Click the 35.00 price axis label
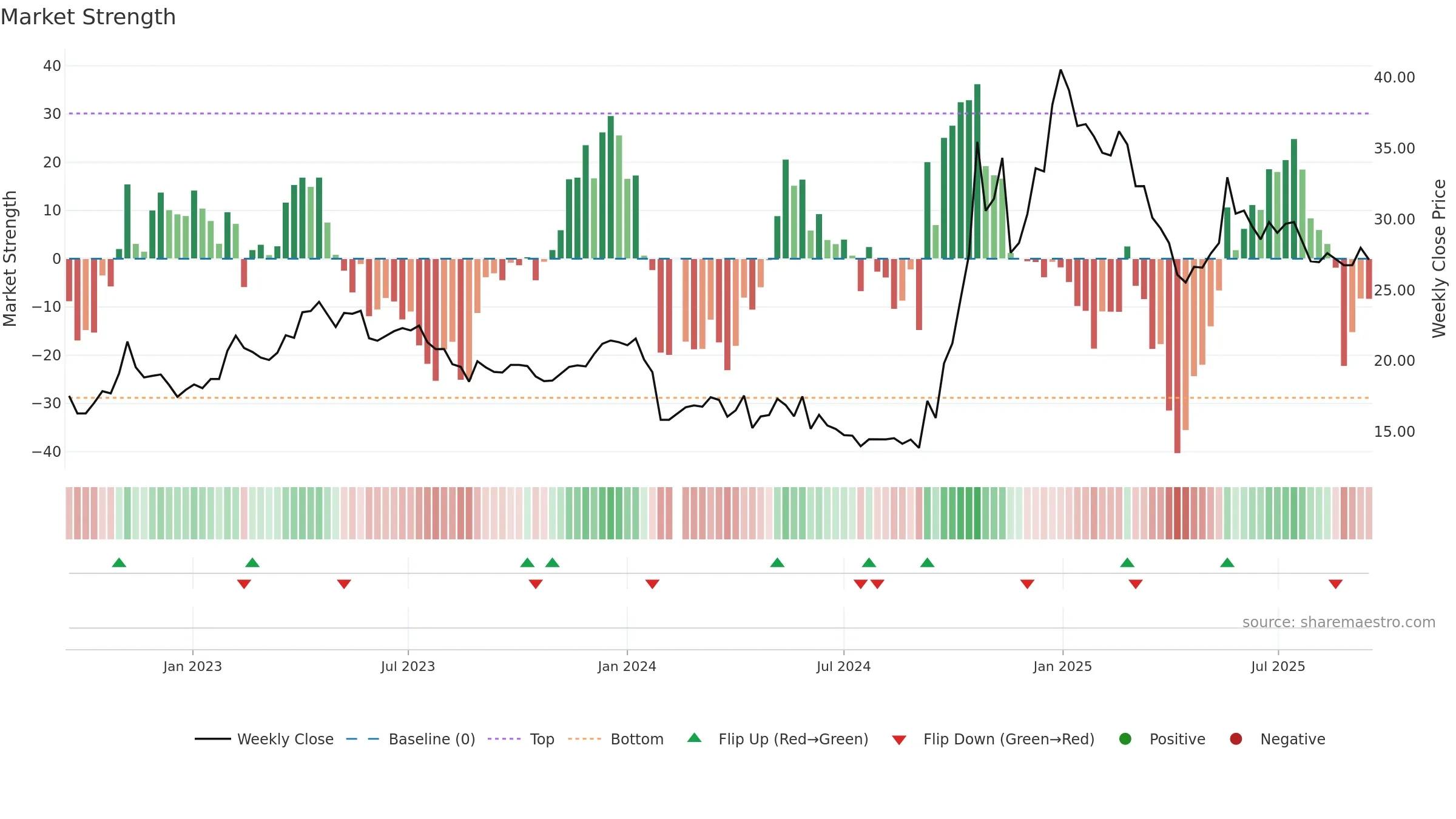Viewport: 1456px width, 819px height. pos(1394,148)
